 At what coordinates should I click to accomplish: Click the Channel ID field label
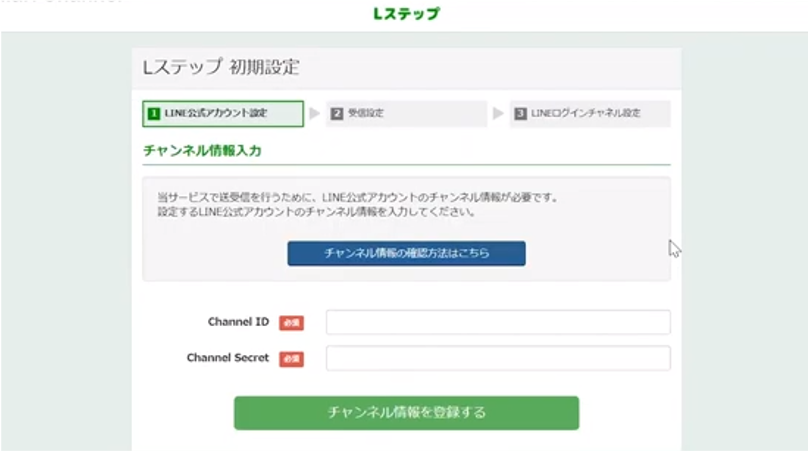click(x=238, y=322)
